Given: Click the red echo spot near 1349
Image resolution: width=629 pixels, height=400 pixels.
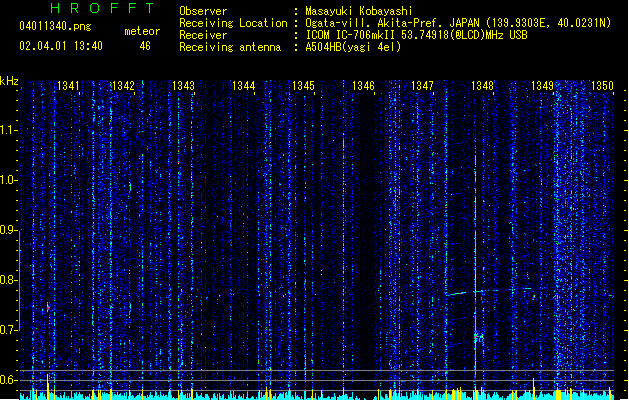Looking at the screenshot, I should tap(534, 297).
